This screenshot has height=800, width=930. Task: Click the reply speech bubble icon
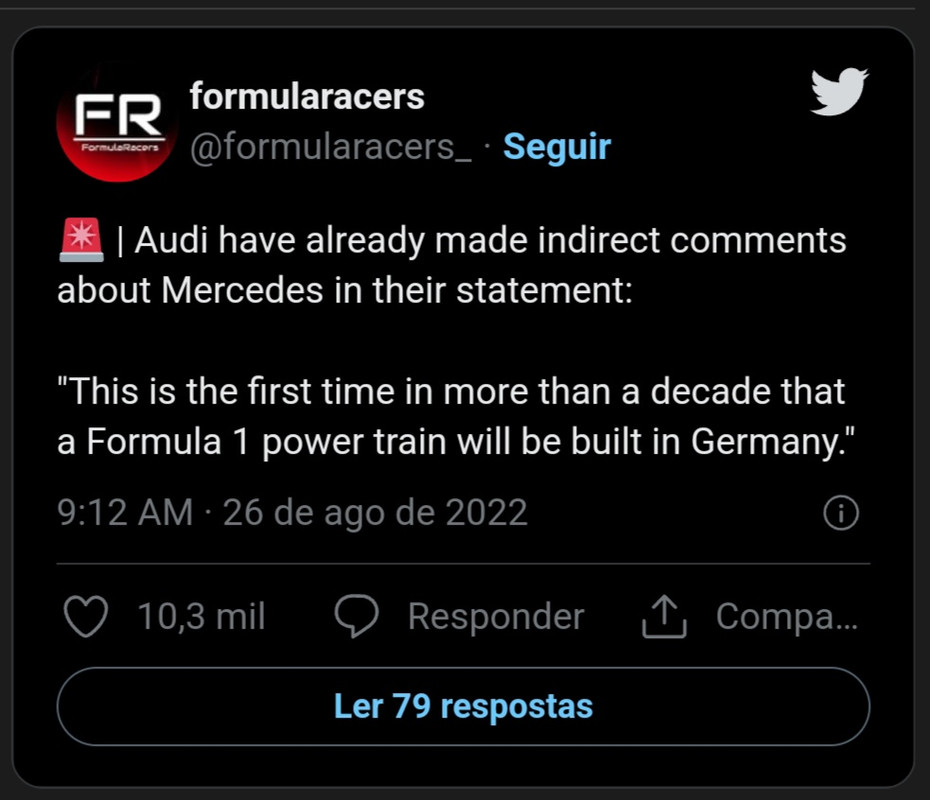tap(356, 616)
